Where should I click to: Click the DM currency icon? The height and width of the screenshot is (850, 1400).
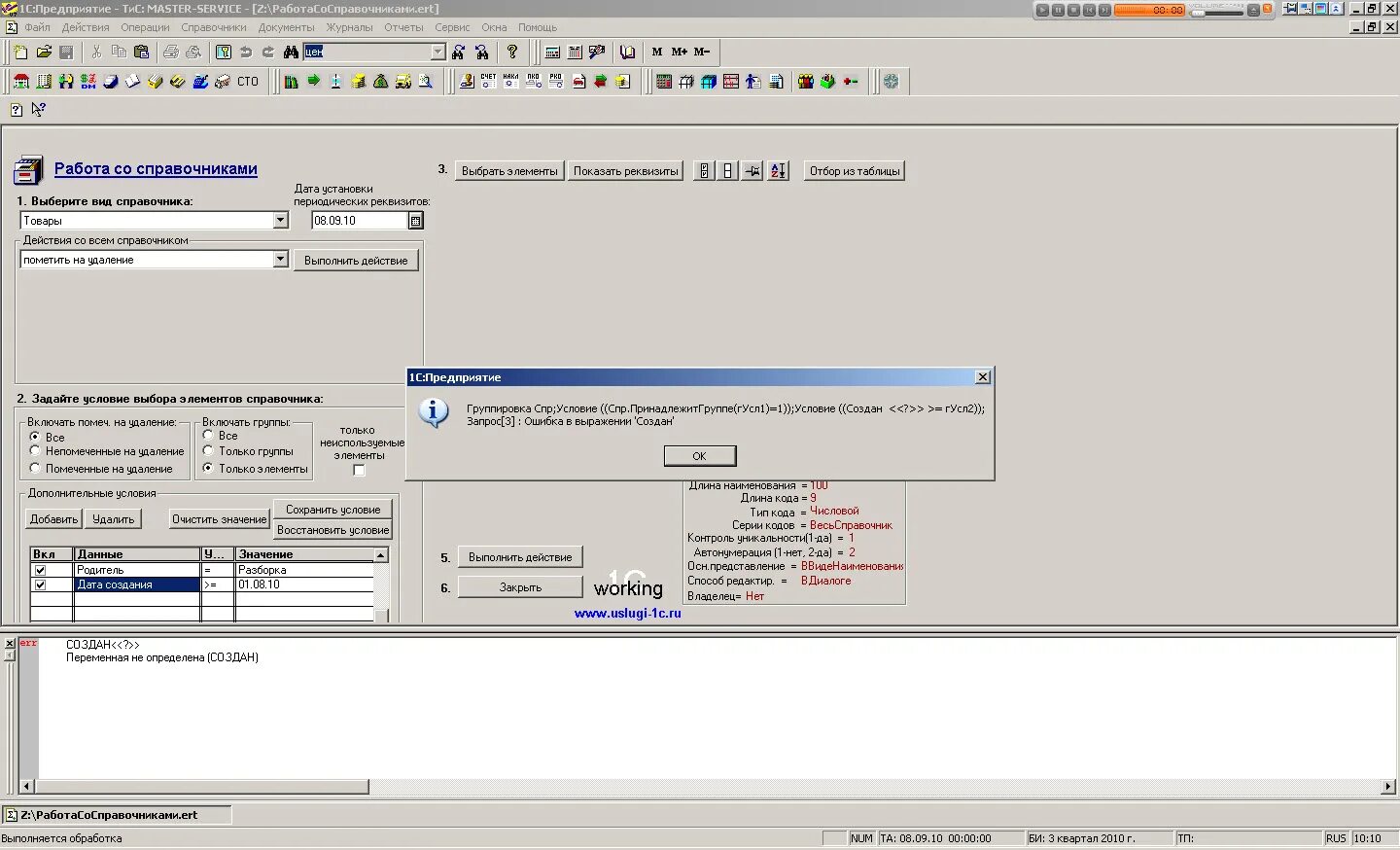[88, 82]
